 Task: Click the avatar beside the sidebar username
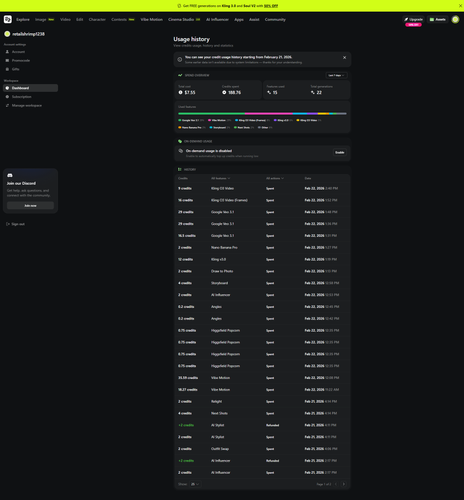[x=7, y=34]
